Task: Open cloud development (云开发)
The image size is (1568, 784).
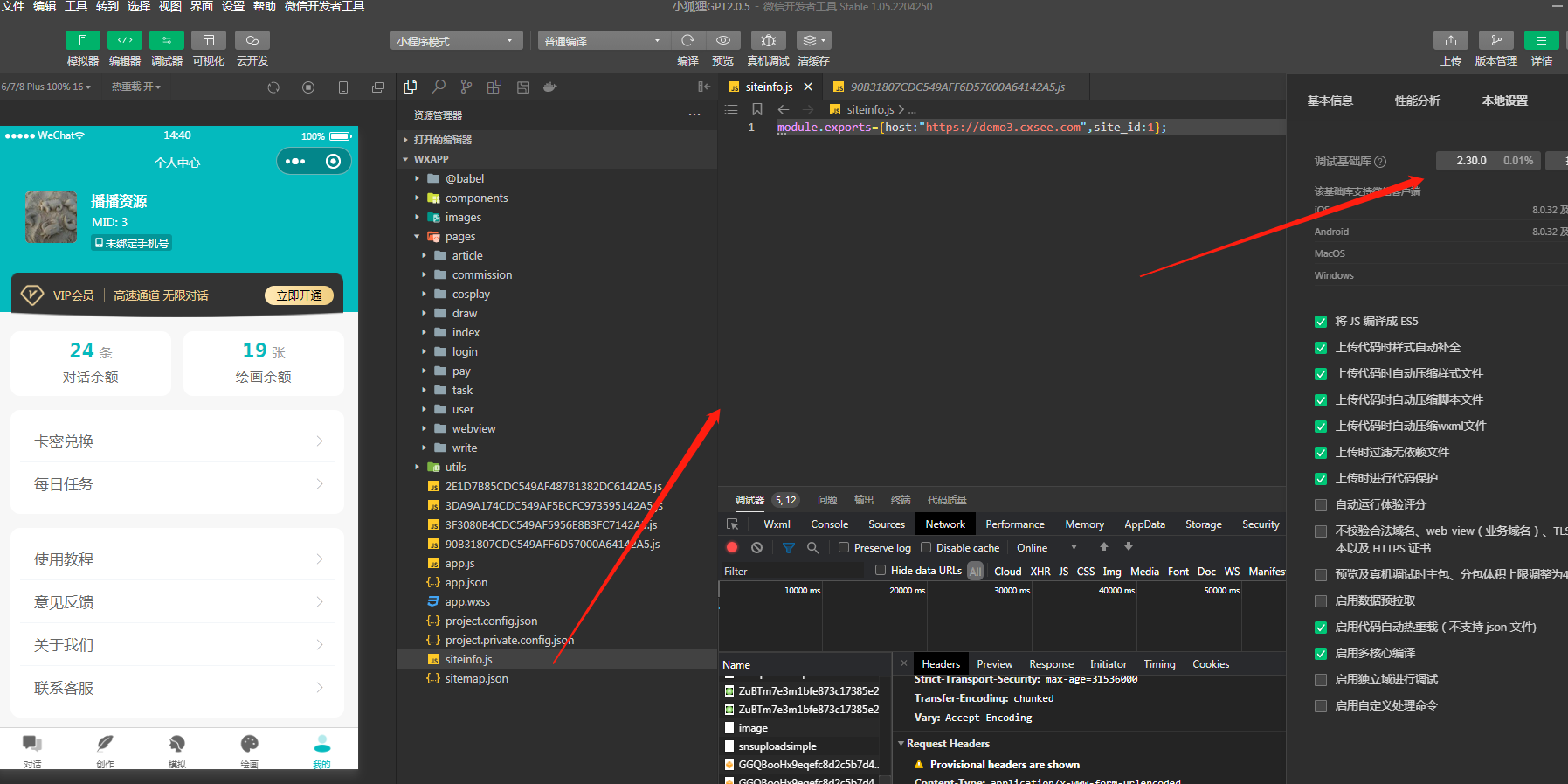Action: tap(252, 40)
